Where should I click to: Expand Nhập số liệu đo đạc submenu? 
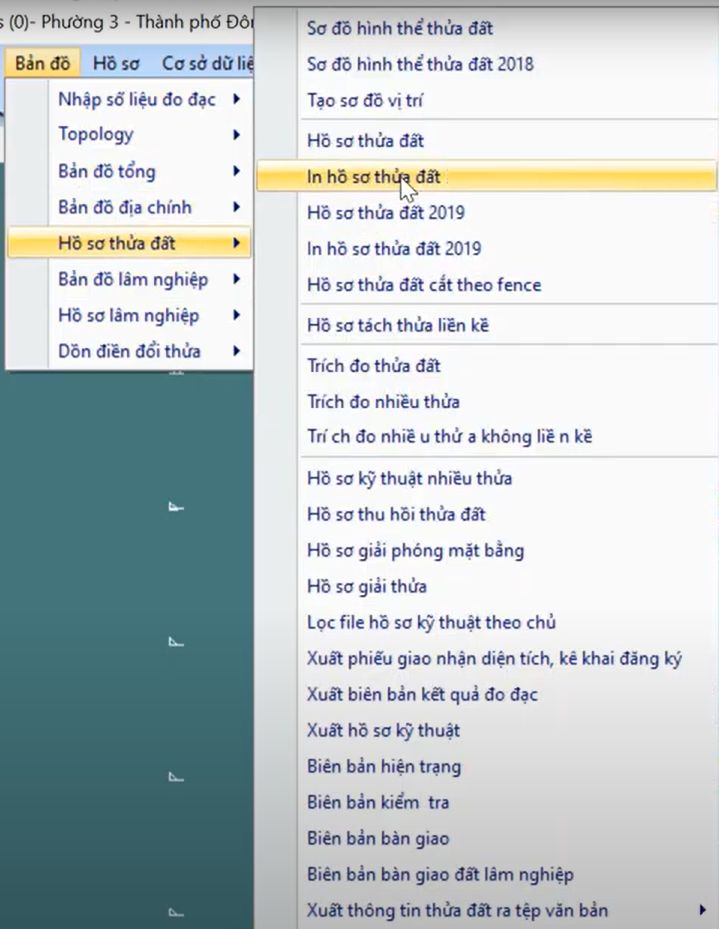129,99
